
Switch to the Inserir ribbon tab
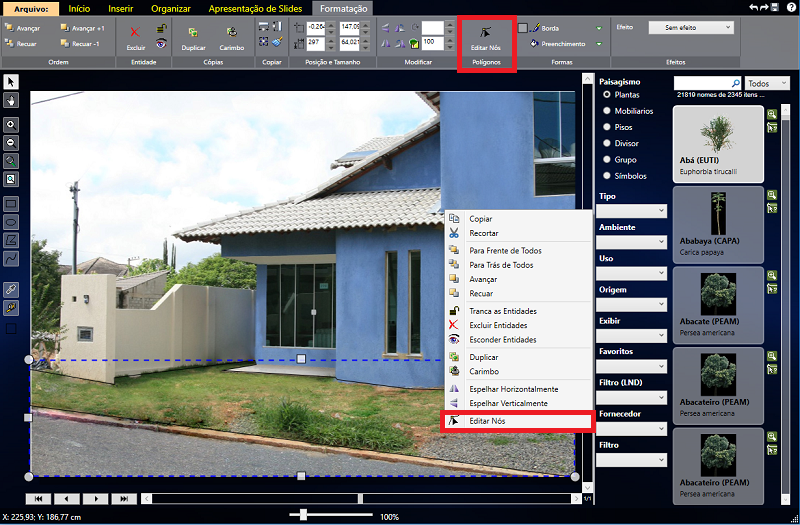tap(120, 8)
